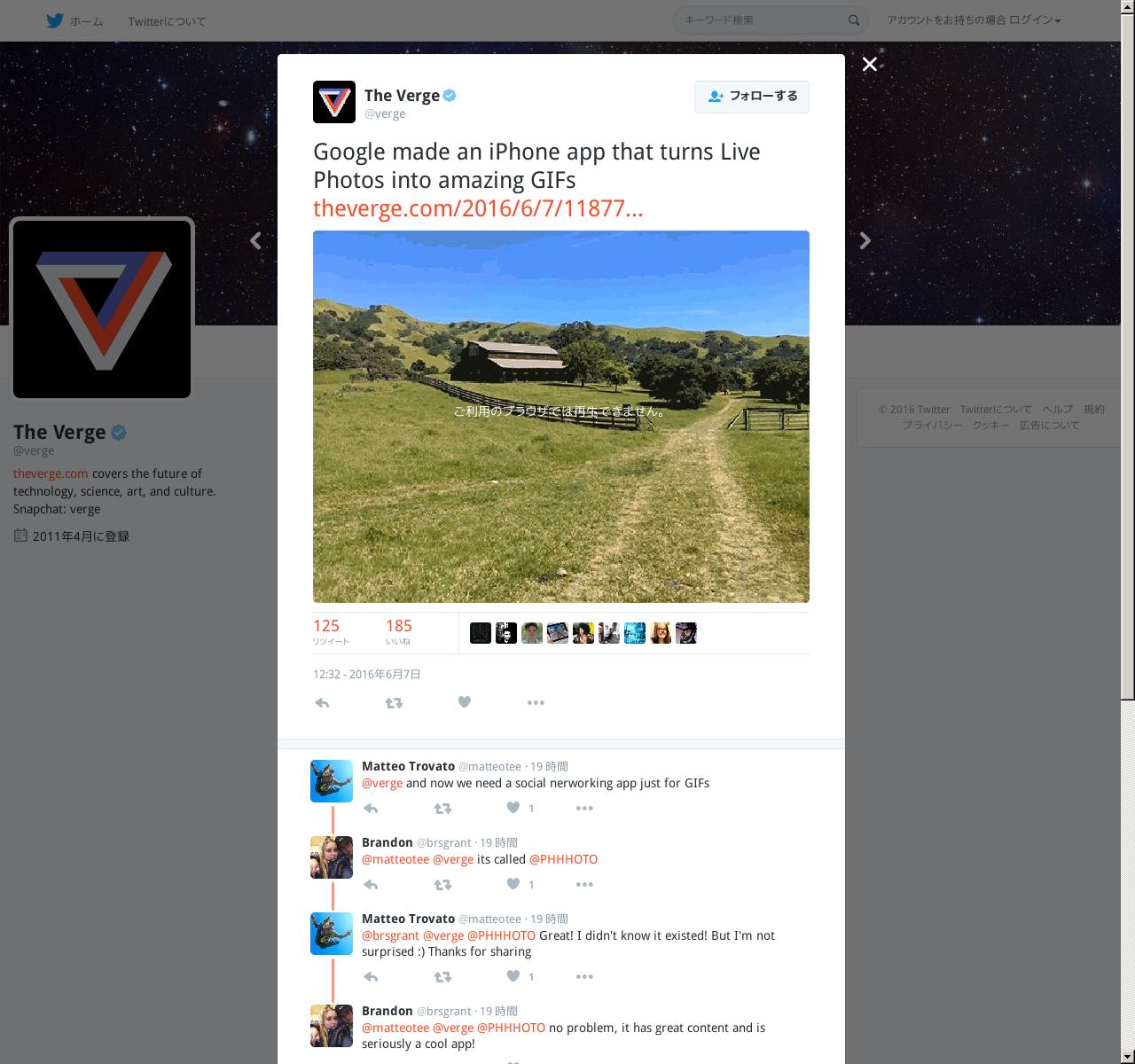This screenshot has height=1064, width=1135.
Task: Open more options on Brandon's first reply
Action: [584, 884]
